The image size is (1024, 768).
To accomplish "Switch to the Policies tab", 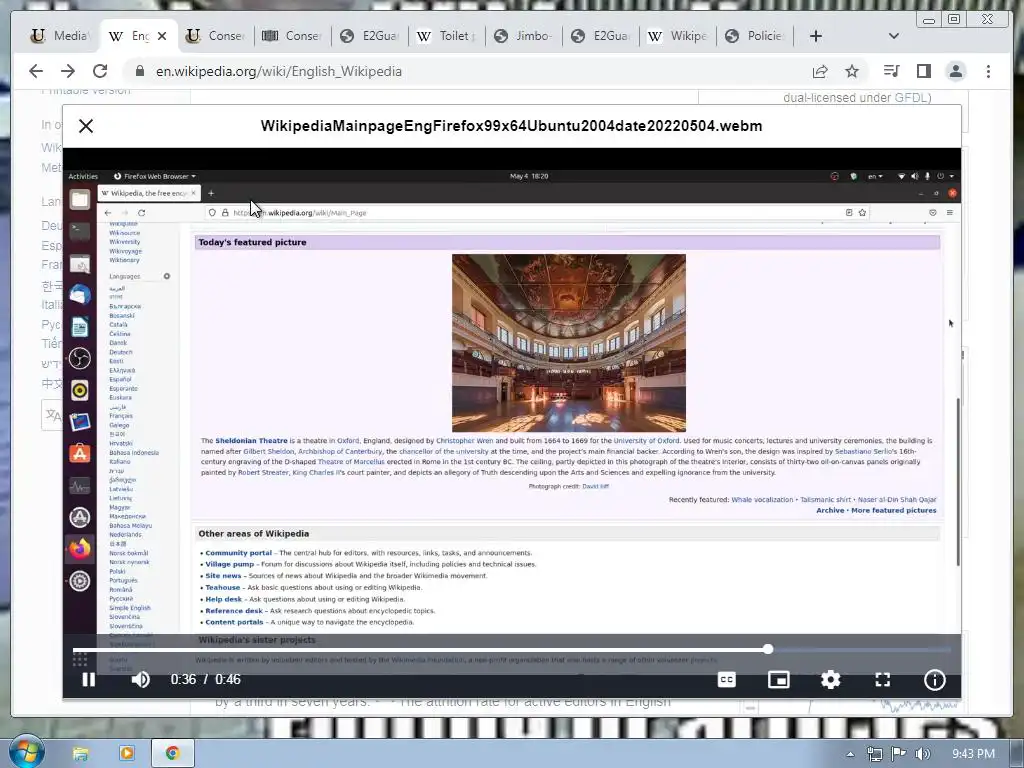I will click(755, 36).
